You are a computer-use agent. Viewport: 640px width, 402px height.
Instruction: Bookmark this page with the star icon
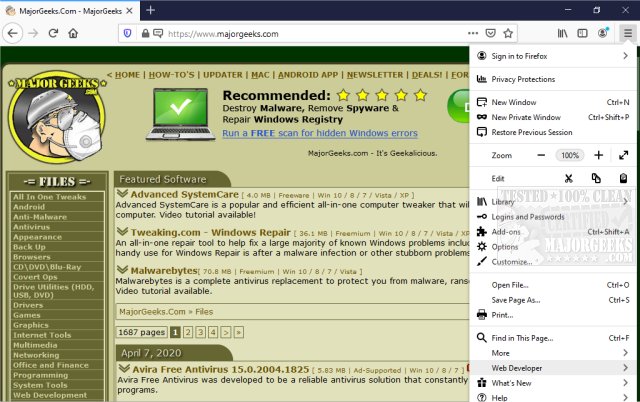(508, 33)
